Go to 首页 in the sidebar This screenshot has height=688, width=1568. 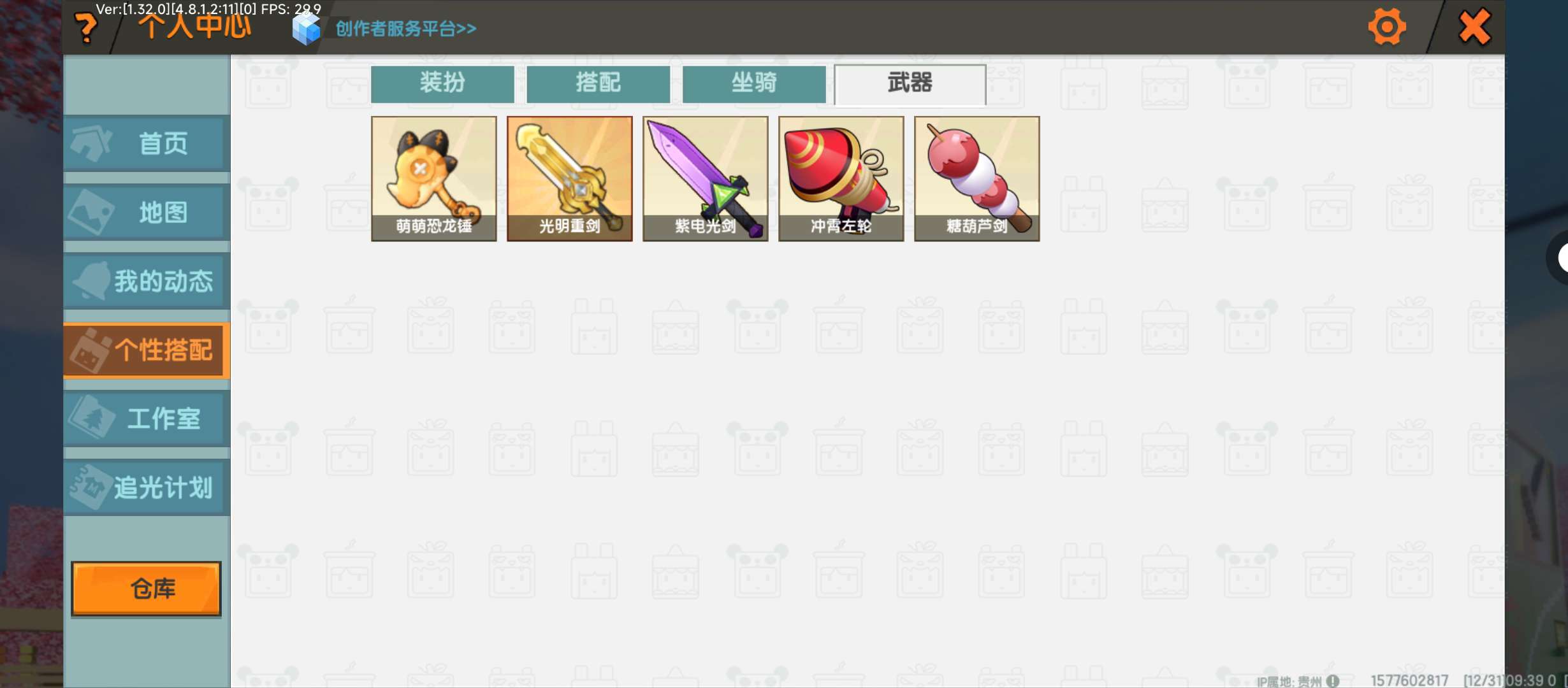coord(147,143)
